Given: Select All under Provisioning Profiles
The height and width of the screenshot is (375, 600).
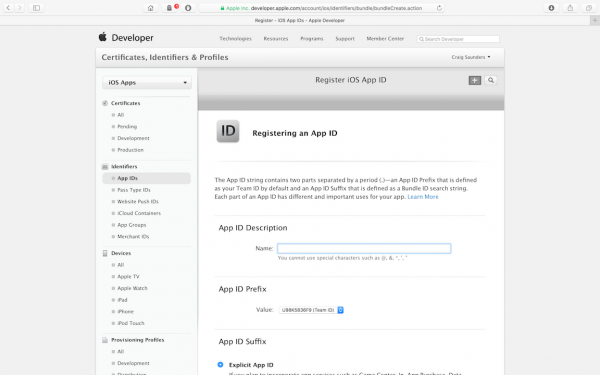Looking at the screenshot, I should pos(121,351).
